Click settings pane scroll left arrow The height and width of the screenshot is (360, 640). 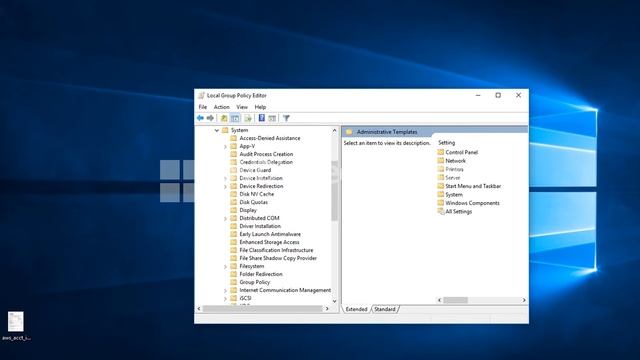[440, 300]
